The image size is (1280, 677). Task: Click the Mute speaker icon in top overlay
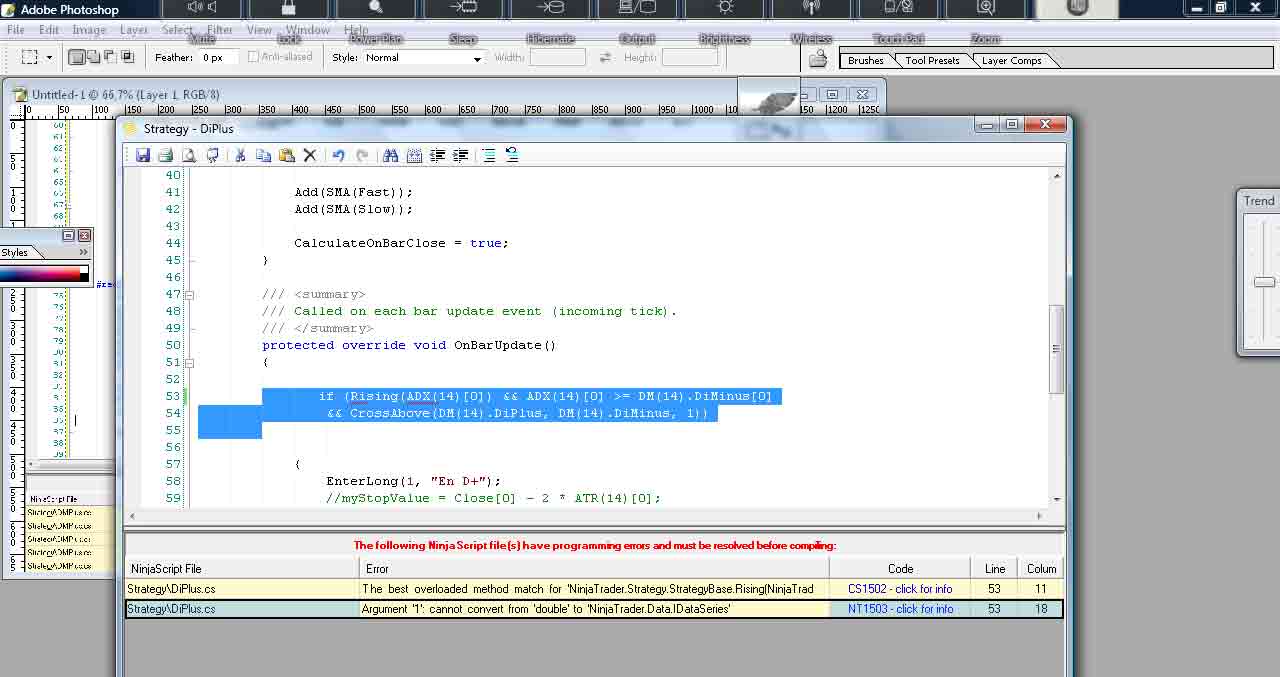(x=202, y=8)
